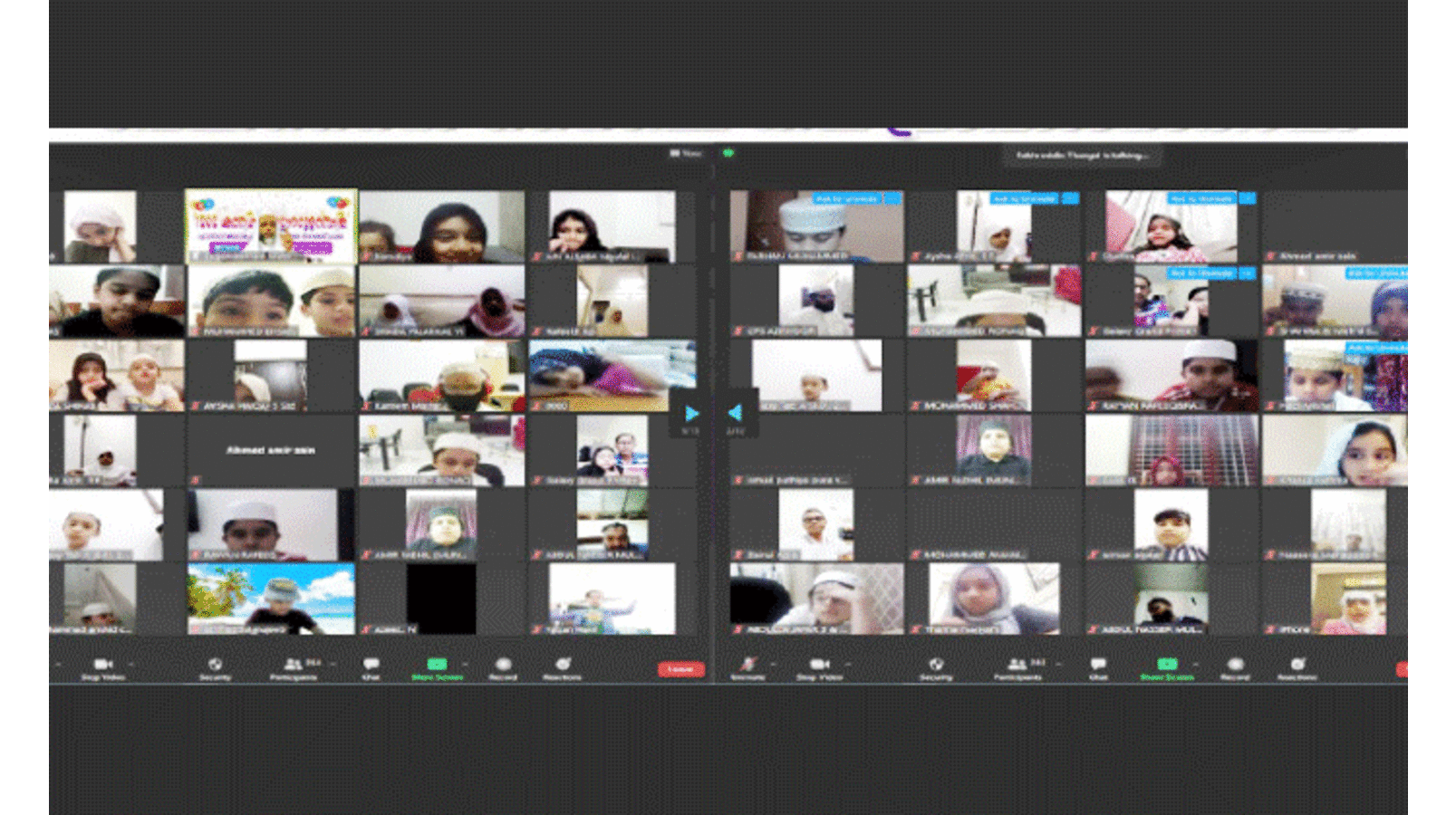The height and width of the screenshot is (815, 1456).
Task: Go to next gallery page with right arrow
Action: point(691,414)
